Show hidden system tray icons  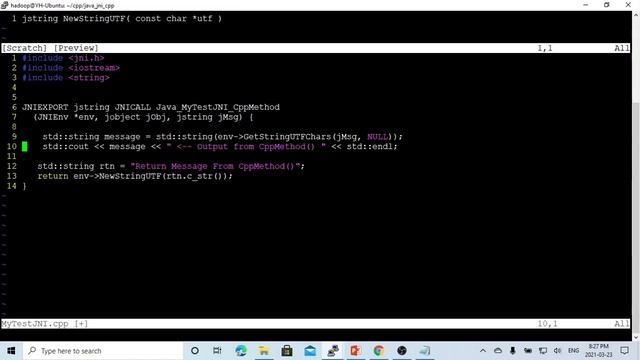[482, 351]
